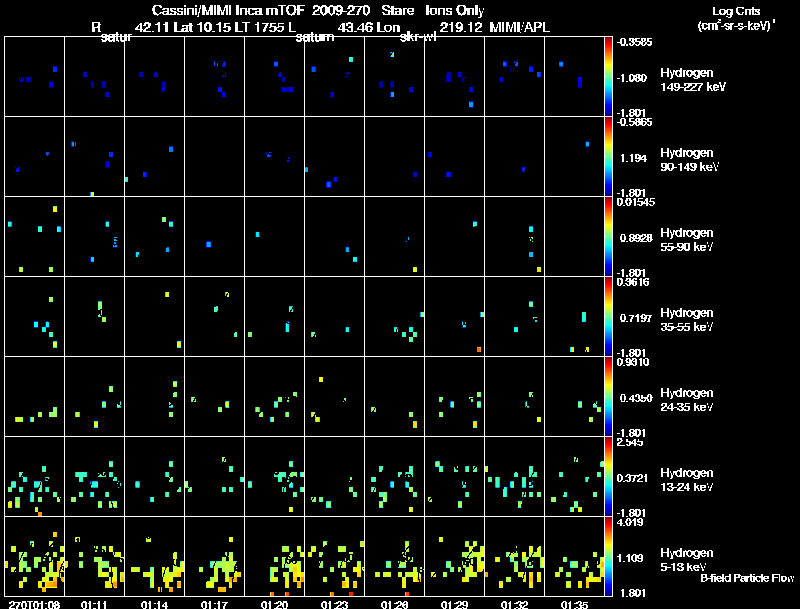Click the '270T01:08' time axis label

point(34,604)
